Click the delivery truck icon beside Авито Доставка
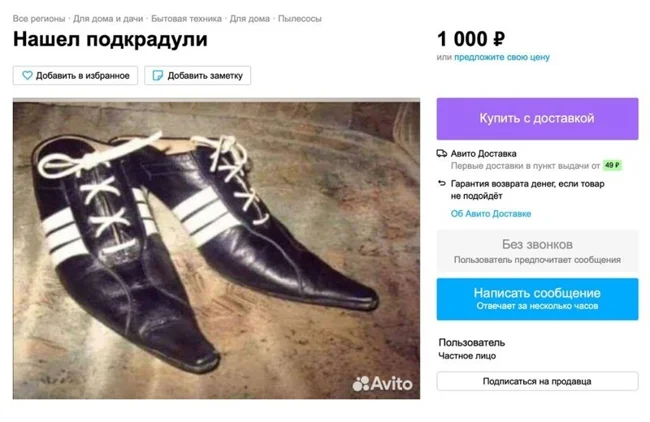650x422 pixels. coord(442,153)
